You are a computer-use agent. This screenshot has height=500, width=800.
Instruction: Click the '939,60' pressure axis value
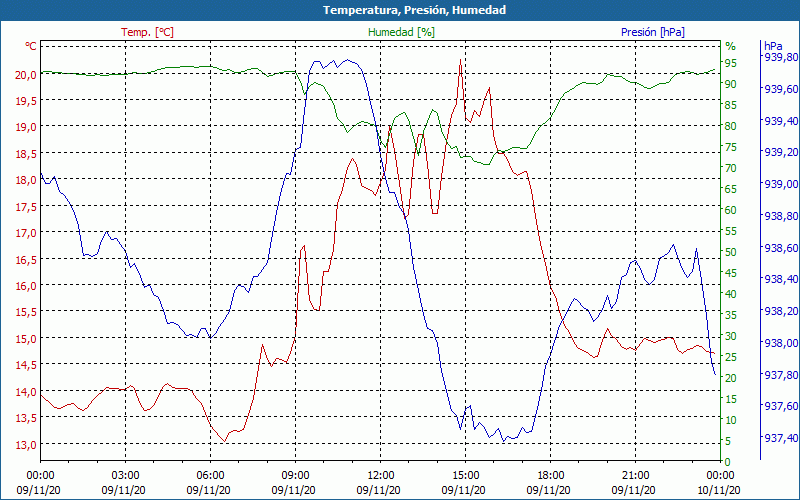(x=782, y=89)
